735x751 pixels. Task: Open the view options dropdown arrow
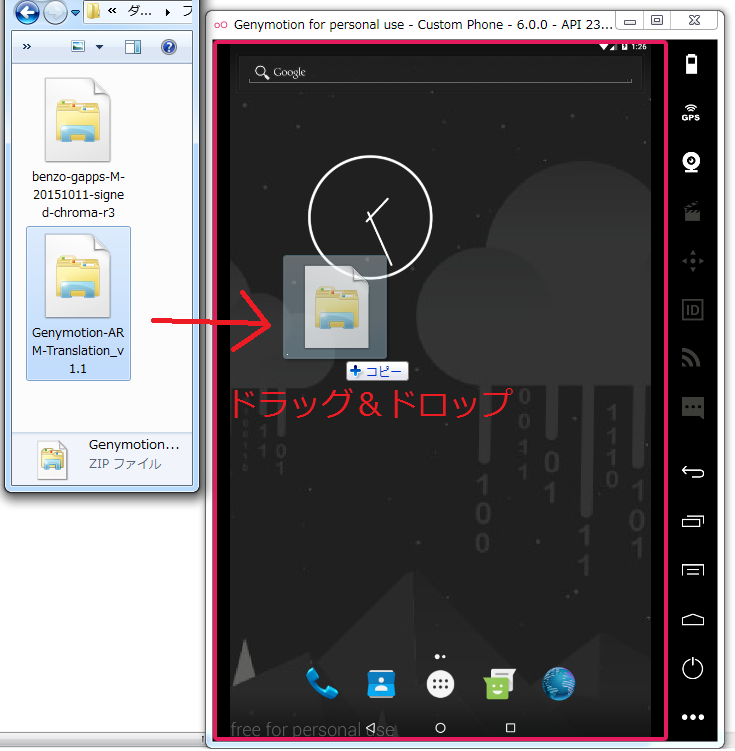pyautogui.click(x=99, y=47)
